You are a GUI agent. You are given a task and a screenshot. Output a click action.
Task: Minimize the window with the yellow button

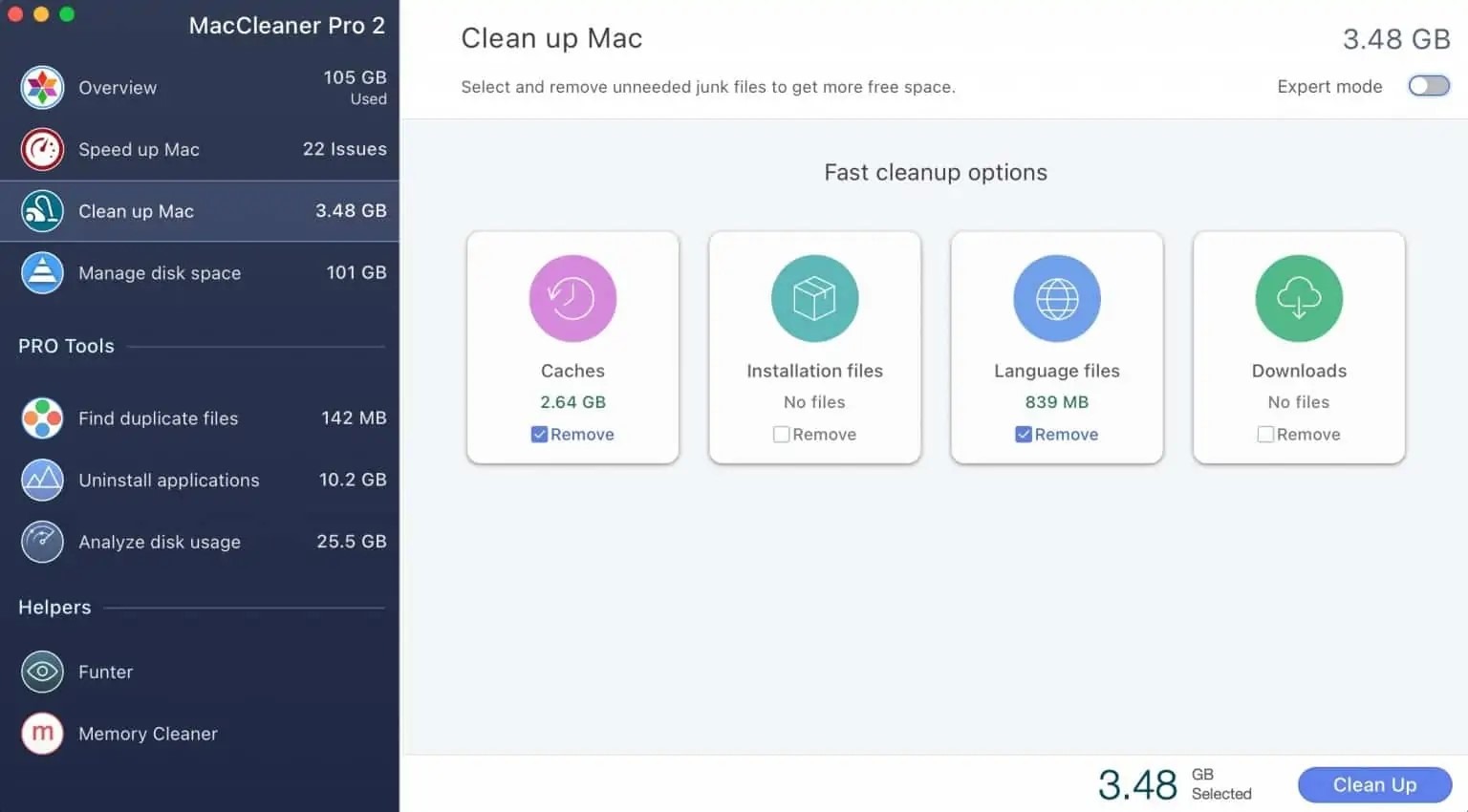[x=41, y=14]
